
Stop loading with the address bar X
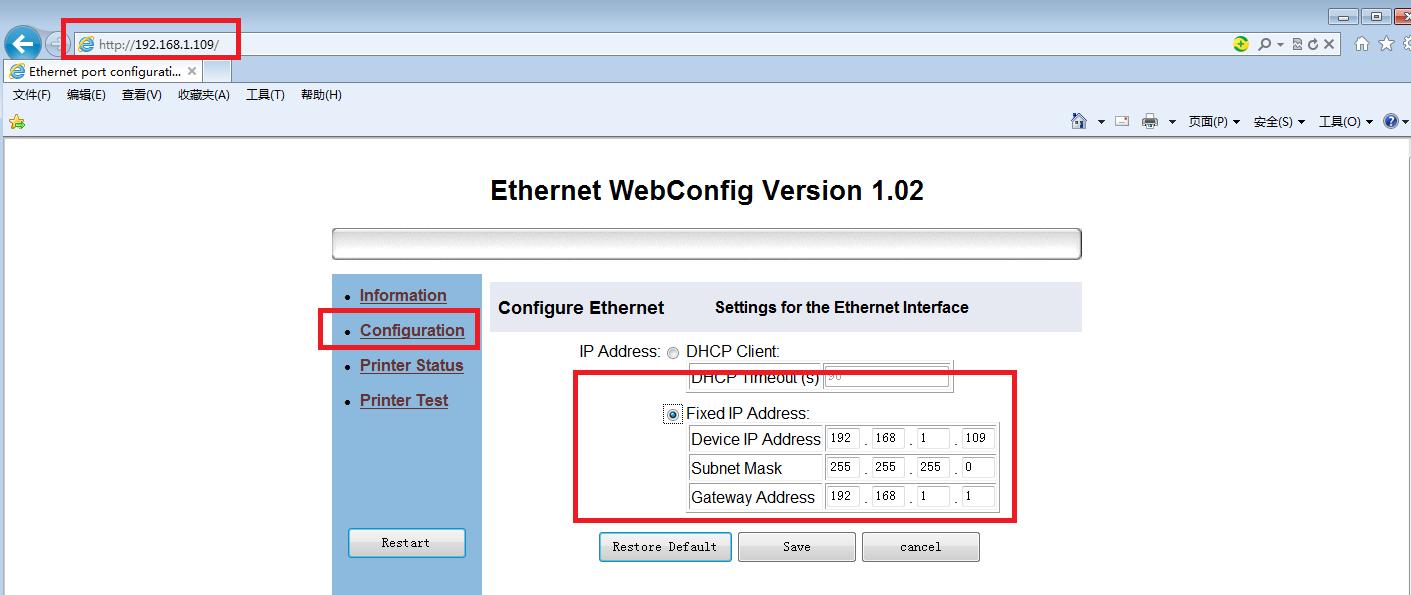(x=1329, y=44)
